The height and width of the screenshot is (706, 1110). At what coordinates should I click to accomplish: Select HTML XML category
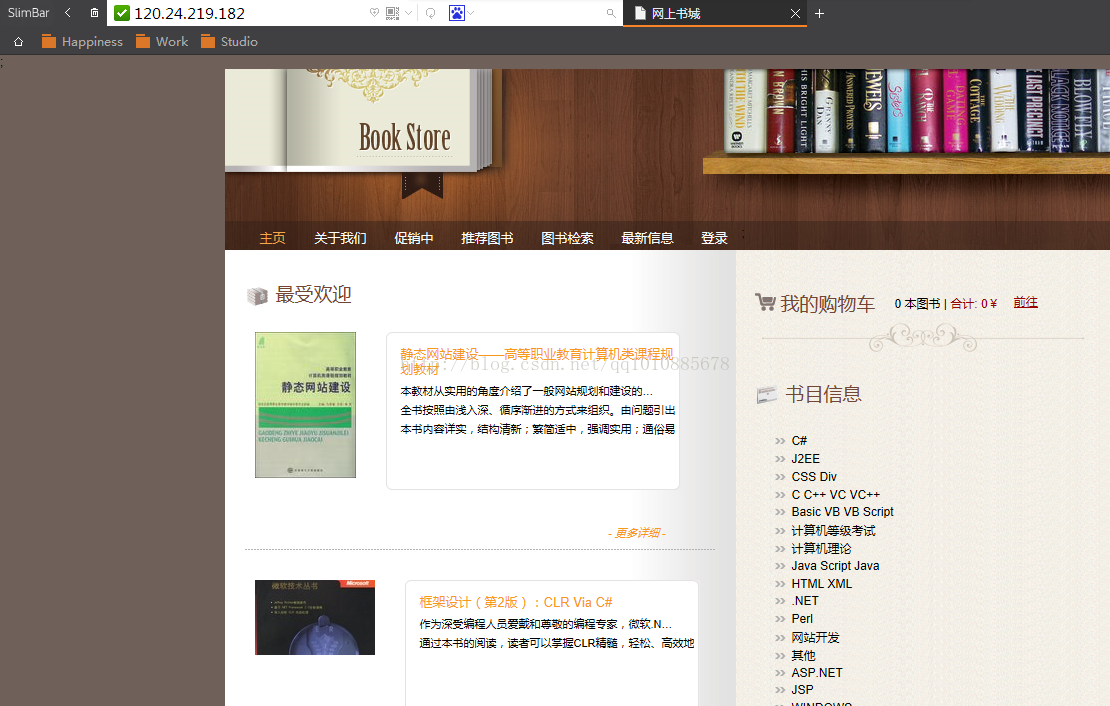click(822, 583)
